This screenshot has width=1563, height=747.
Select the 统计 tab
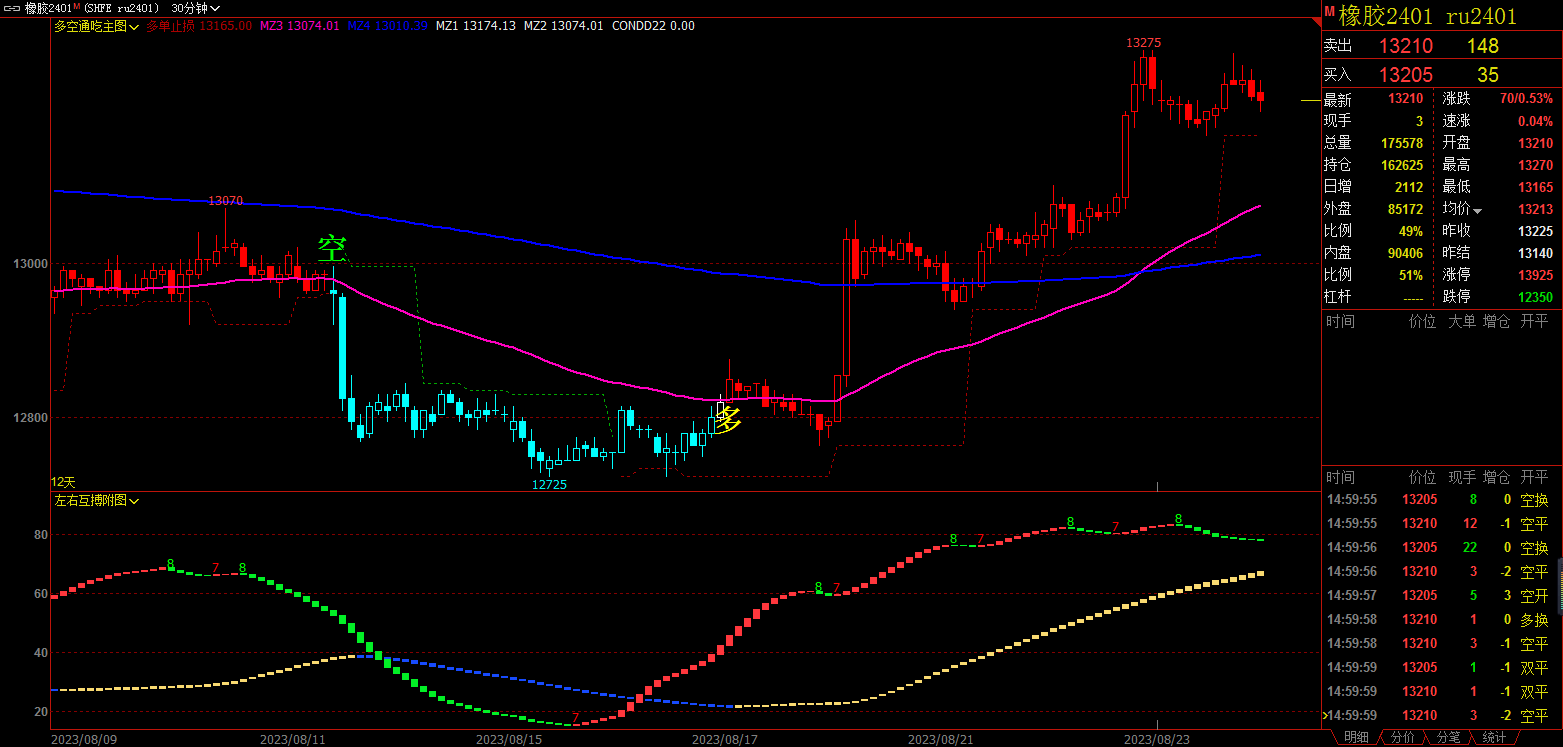tap(1494, 737)
